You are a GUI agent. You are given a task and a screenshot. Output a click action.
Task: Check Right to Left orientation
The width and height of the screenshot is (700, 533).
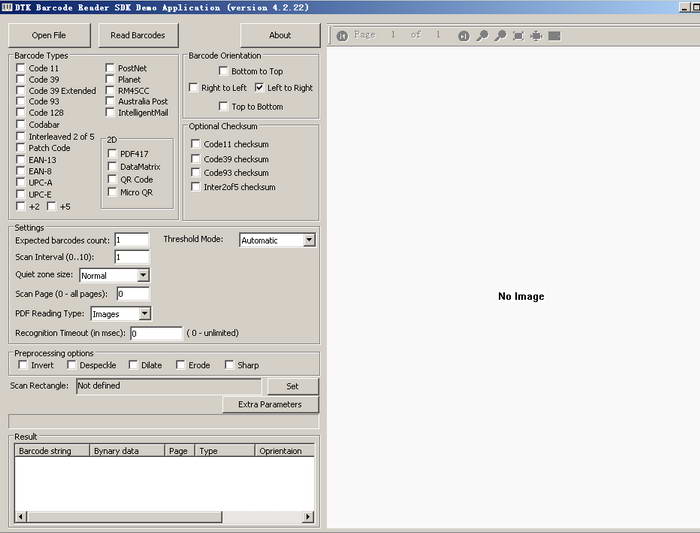(193, 87)
